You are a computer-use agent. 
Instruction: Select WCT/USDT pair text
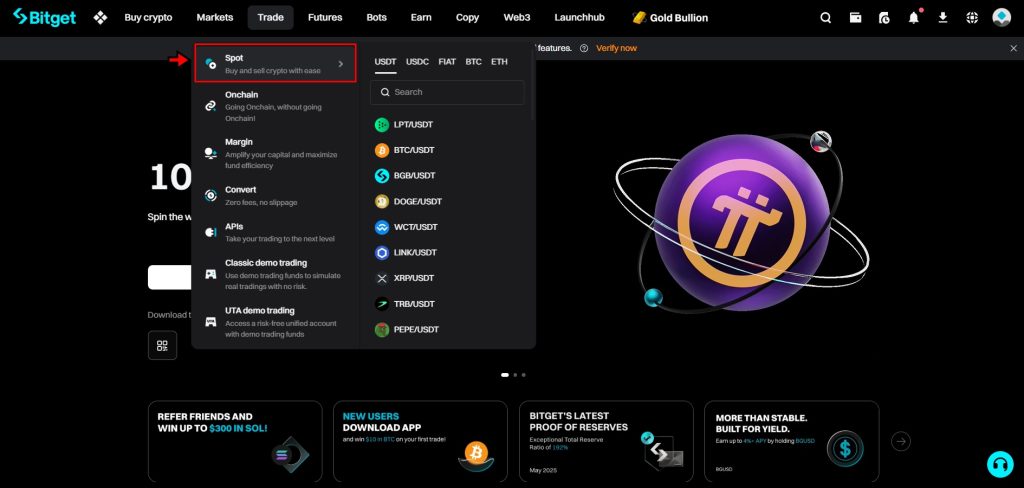coord(415,227)
